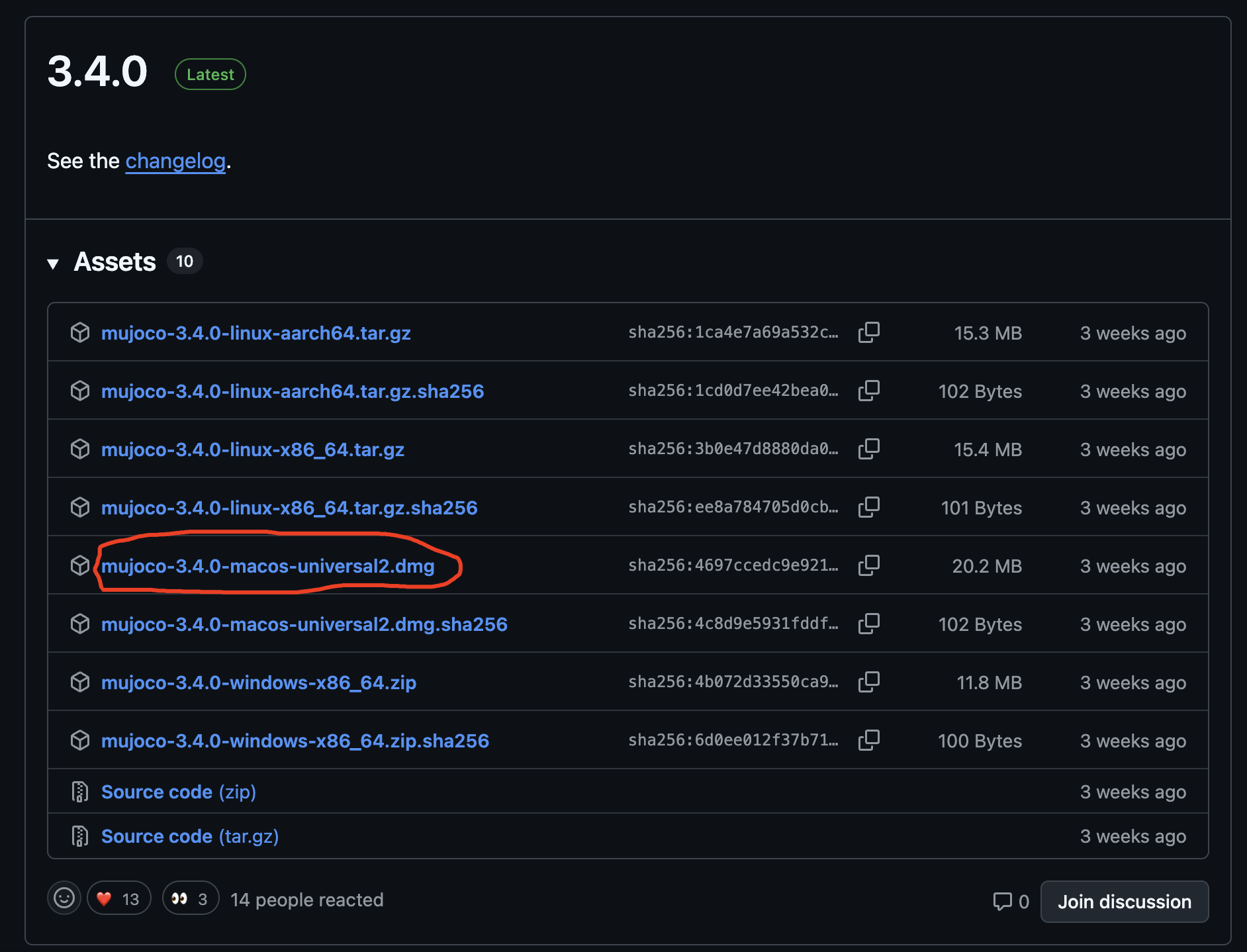Copy sha256 for macos-universal2.dmg
The width and height of the screenshot is (1247, 952).
click(869, 565)
